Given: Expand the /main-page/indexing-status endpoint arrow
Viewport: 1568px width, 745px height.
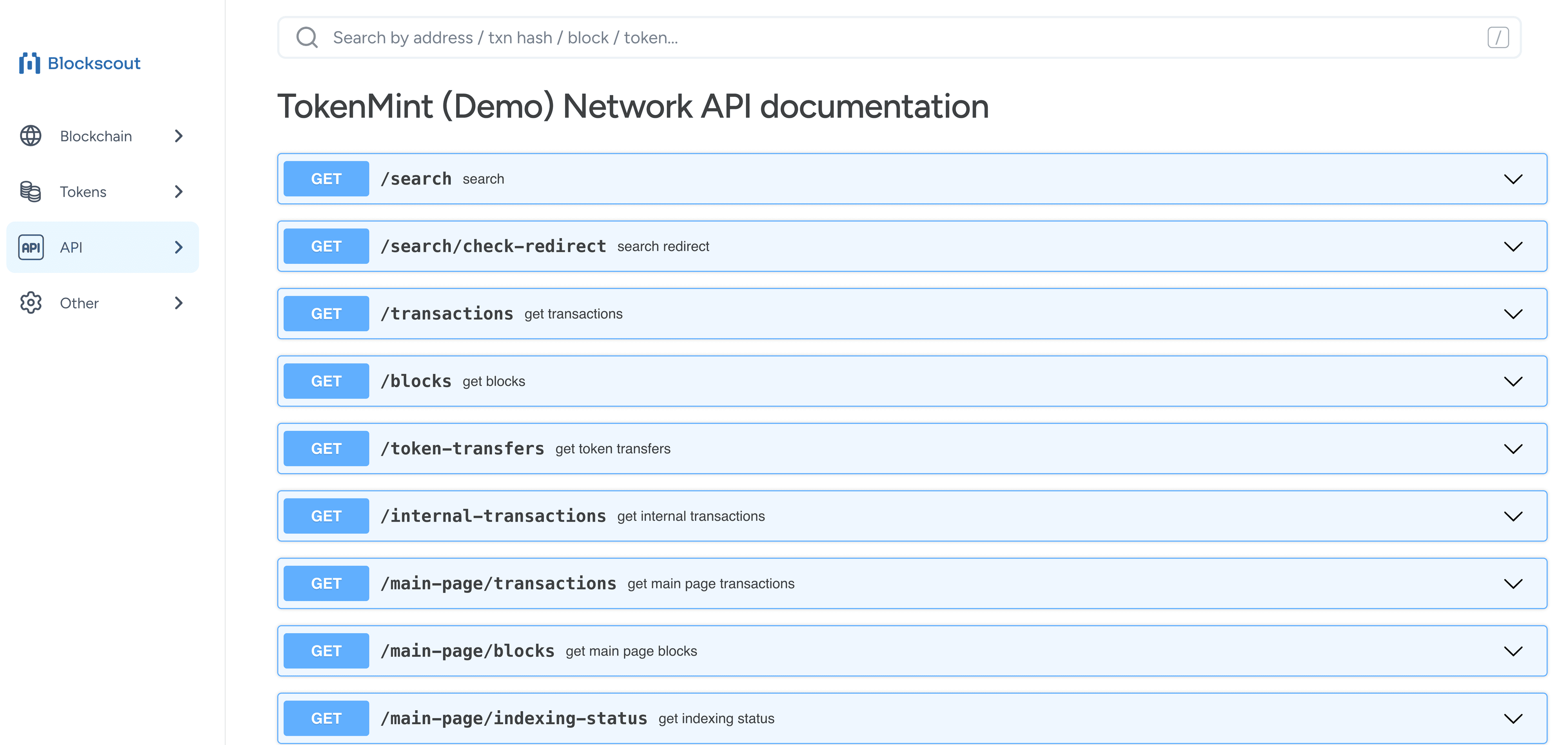Looking at the screenshot, I should coord(1513,719).
